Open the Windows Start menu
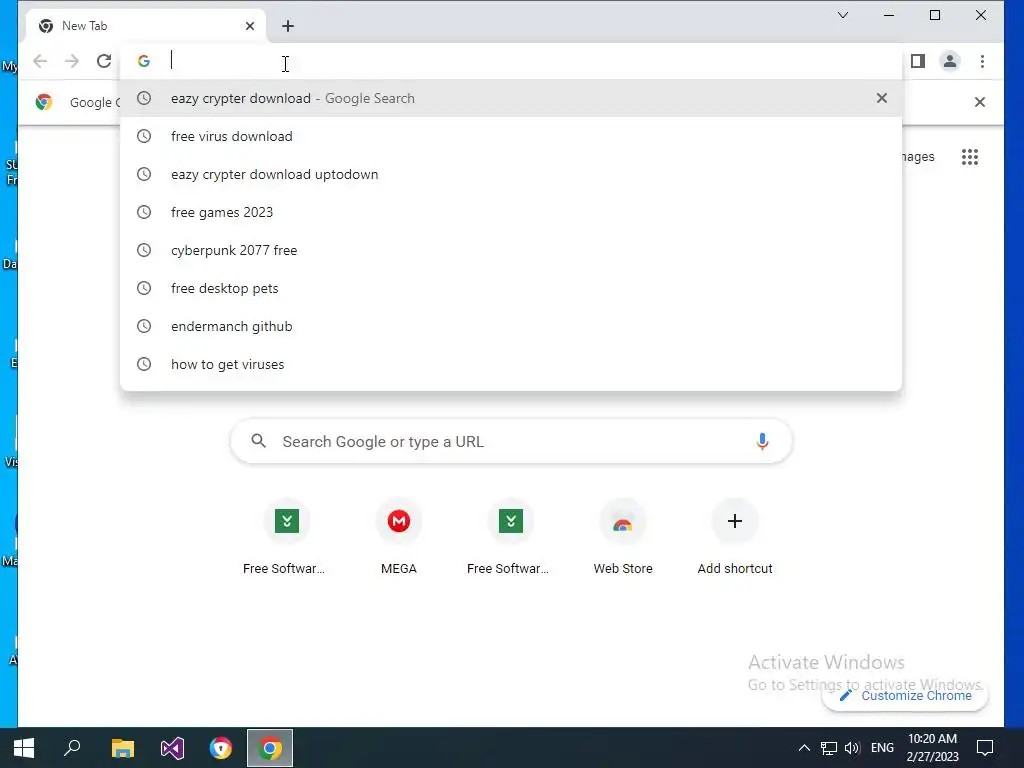This screenshot has height=768, width=1024. [x=24, y=748]
